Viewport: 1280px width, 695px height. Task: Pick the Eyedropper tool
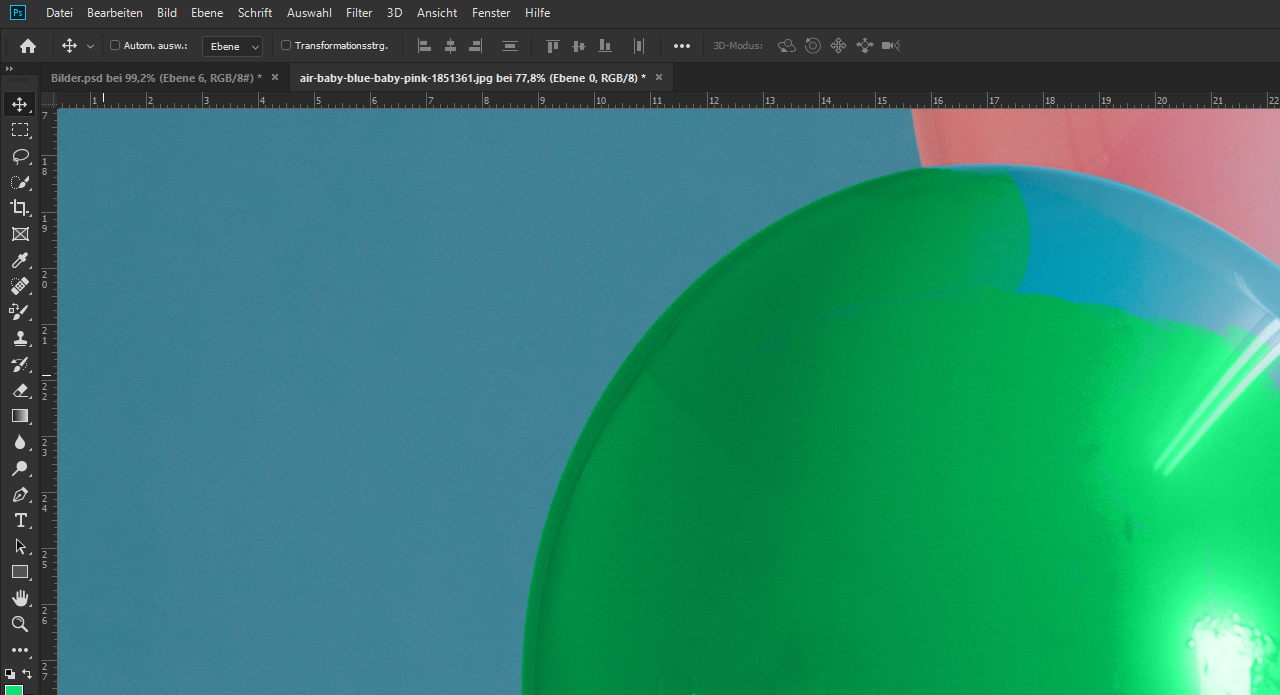(20, 260)
